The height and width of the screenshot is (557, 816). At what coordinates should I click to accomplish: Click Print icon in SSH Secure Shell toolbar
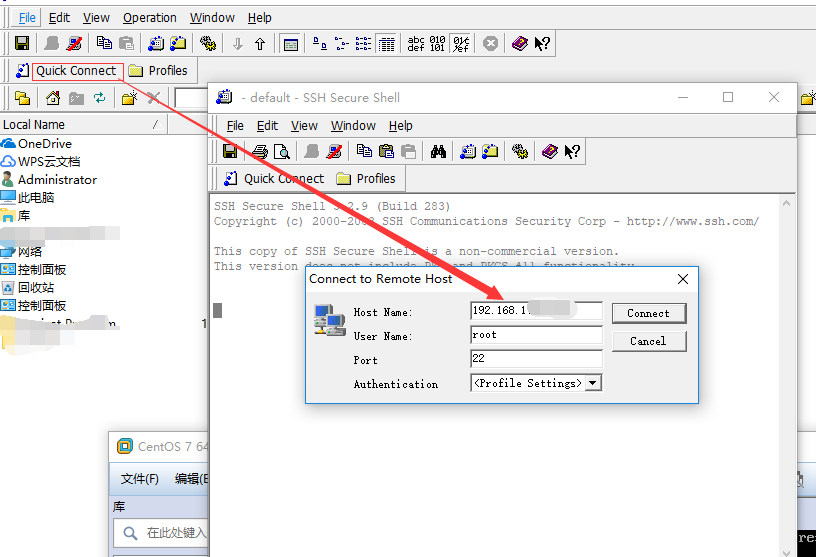pyautogui.click(x=260, y=151)
